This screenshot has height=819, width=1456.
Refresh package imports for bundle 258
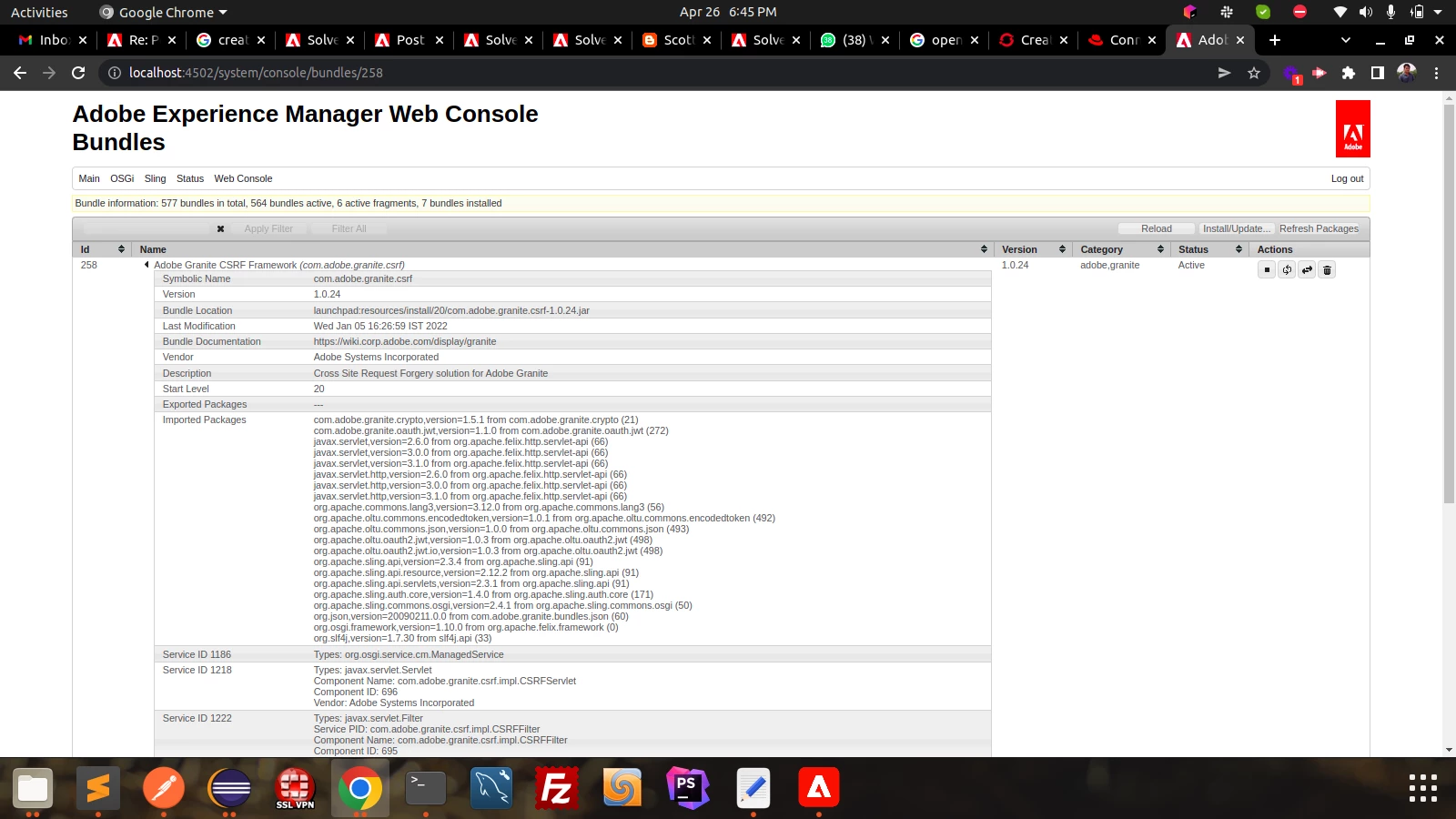[x=1287, y=269]
